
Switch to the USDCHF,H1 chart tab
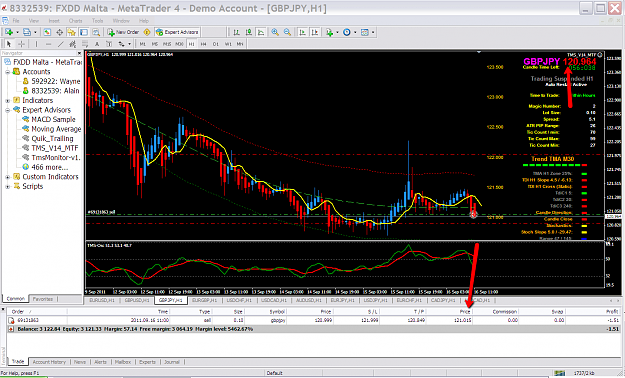[x=239, y=300]
